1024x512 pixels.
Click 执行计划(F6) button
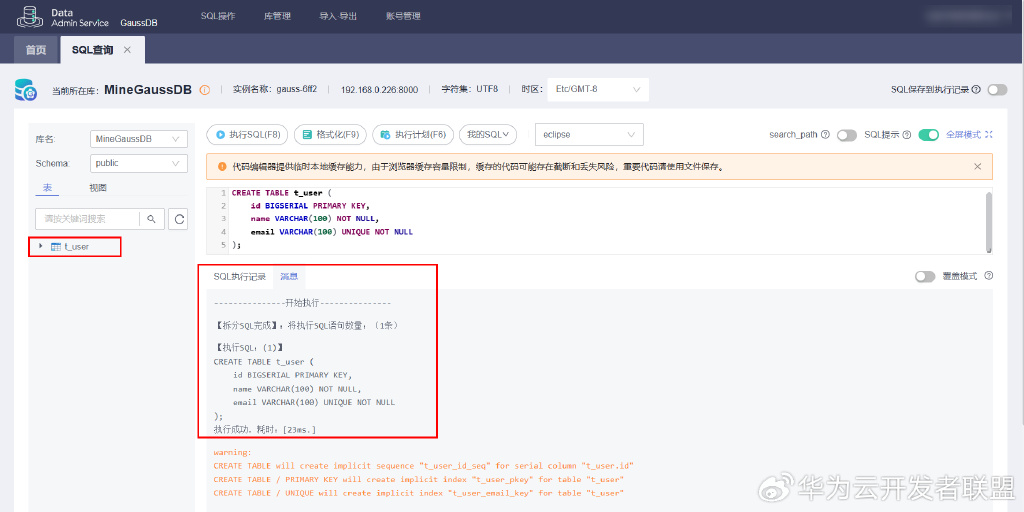pos(413,135)
